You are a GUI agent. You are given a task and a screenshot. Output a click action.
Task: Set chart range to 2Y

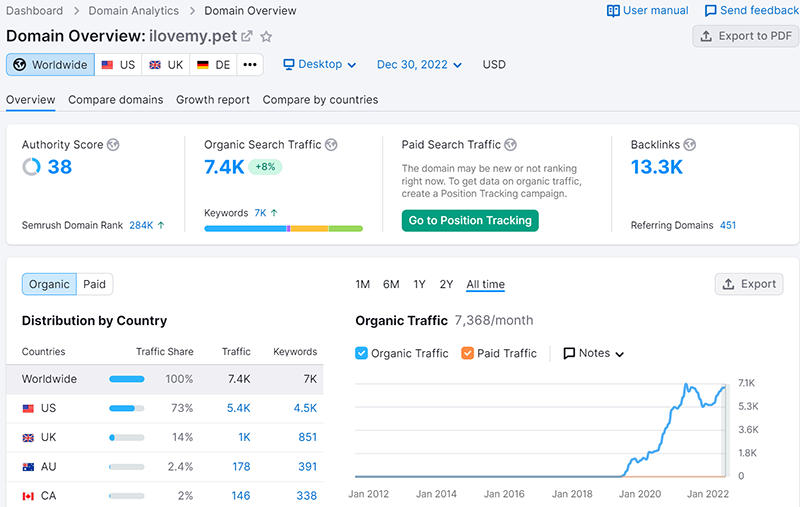click(446, 284)
